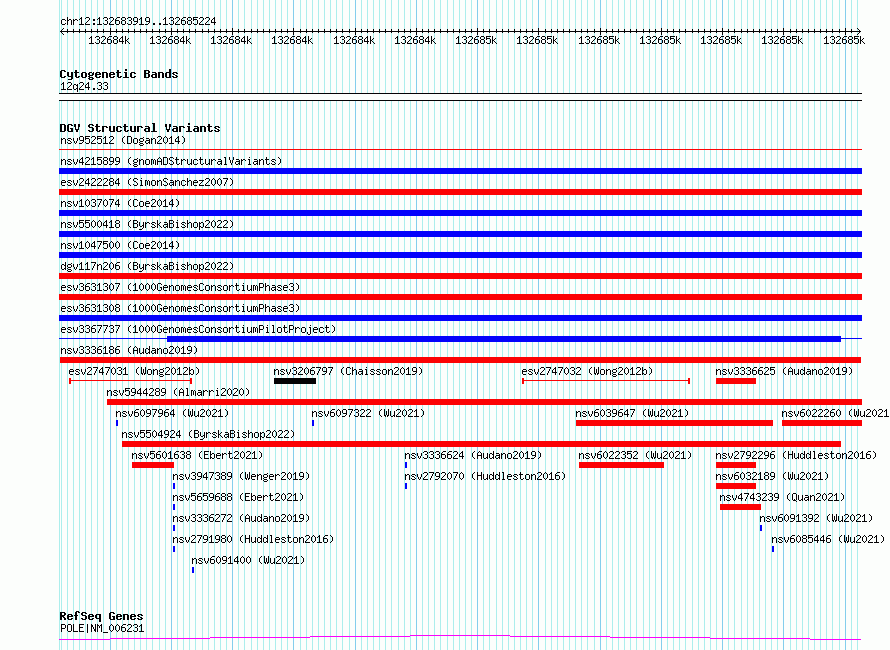Select the 12q24.33 cytogenetic band
Viewport: 890px width, 650px height.
pos(84,86)
